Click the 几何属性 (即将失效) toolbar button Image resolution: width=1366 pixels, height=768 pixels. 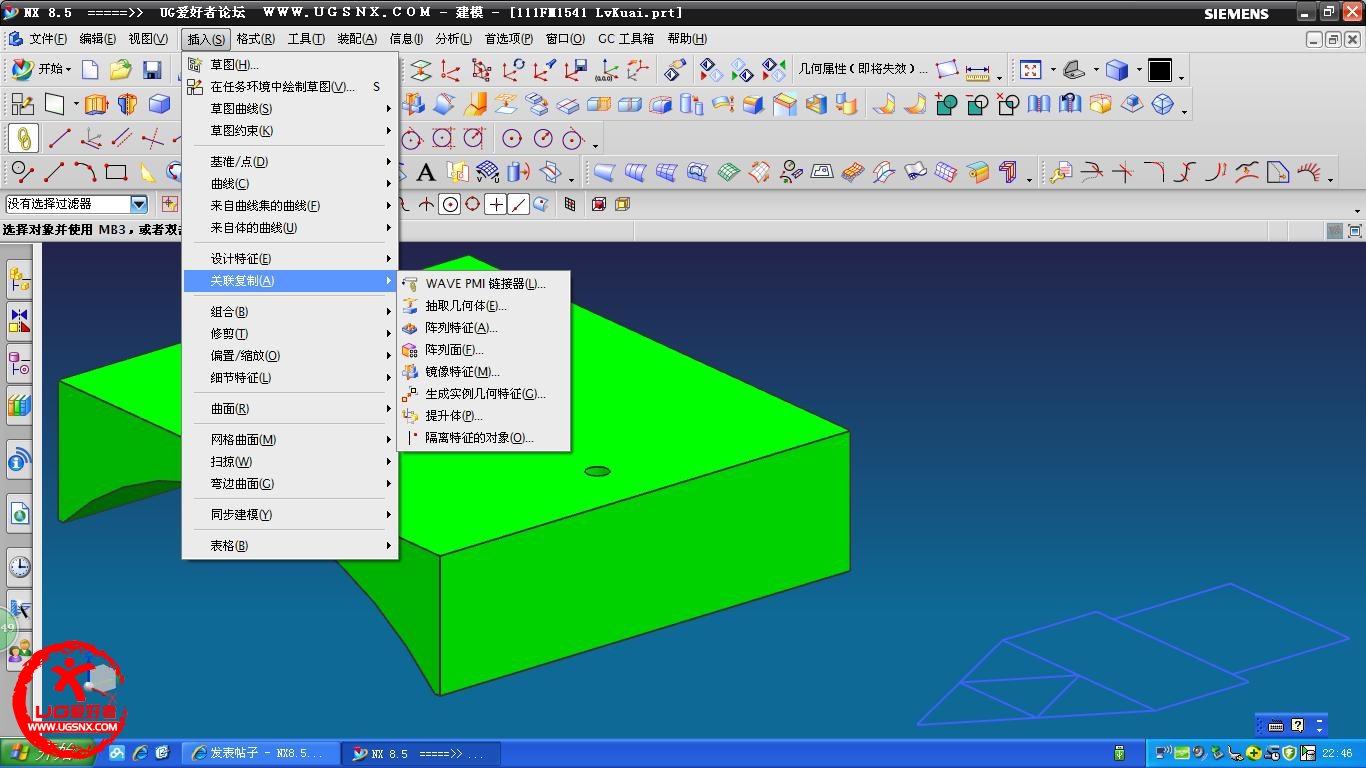click(863, 70)
